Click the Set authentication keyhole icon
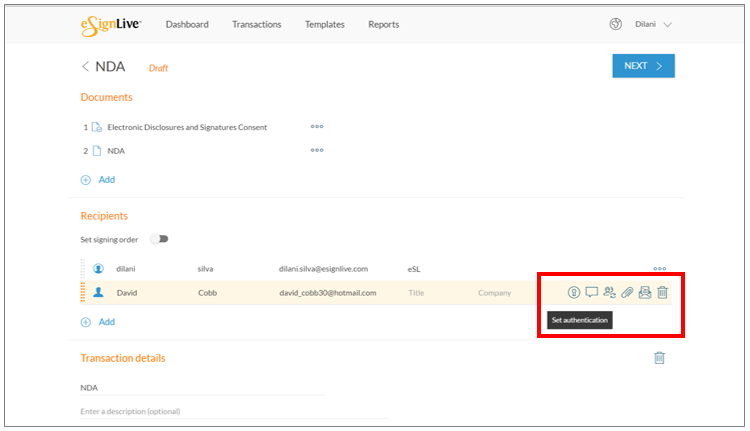750x431 pixels. pos(574,292)
